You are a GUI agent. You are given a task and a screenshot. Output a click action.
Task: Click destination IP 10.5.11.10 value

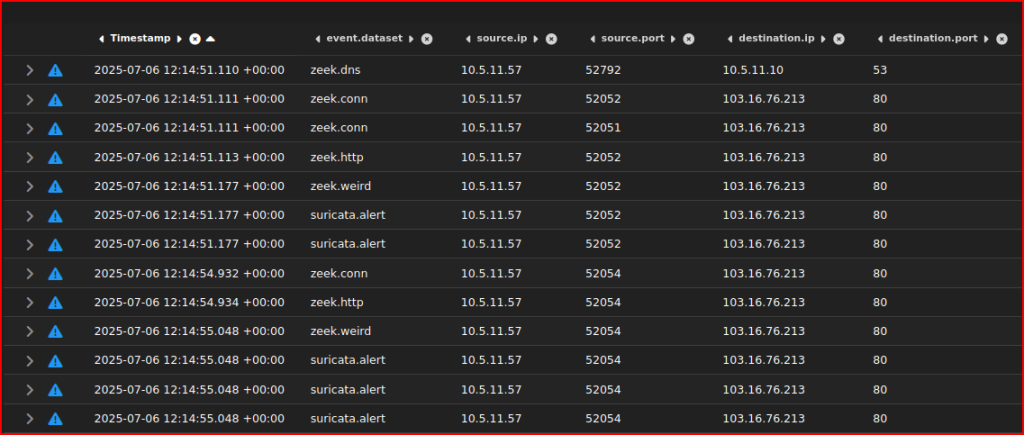[755, 71]
